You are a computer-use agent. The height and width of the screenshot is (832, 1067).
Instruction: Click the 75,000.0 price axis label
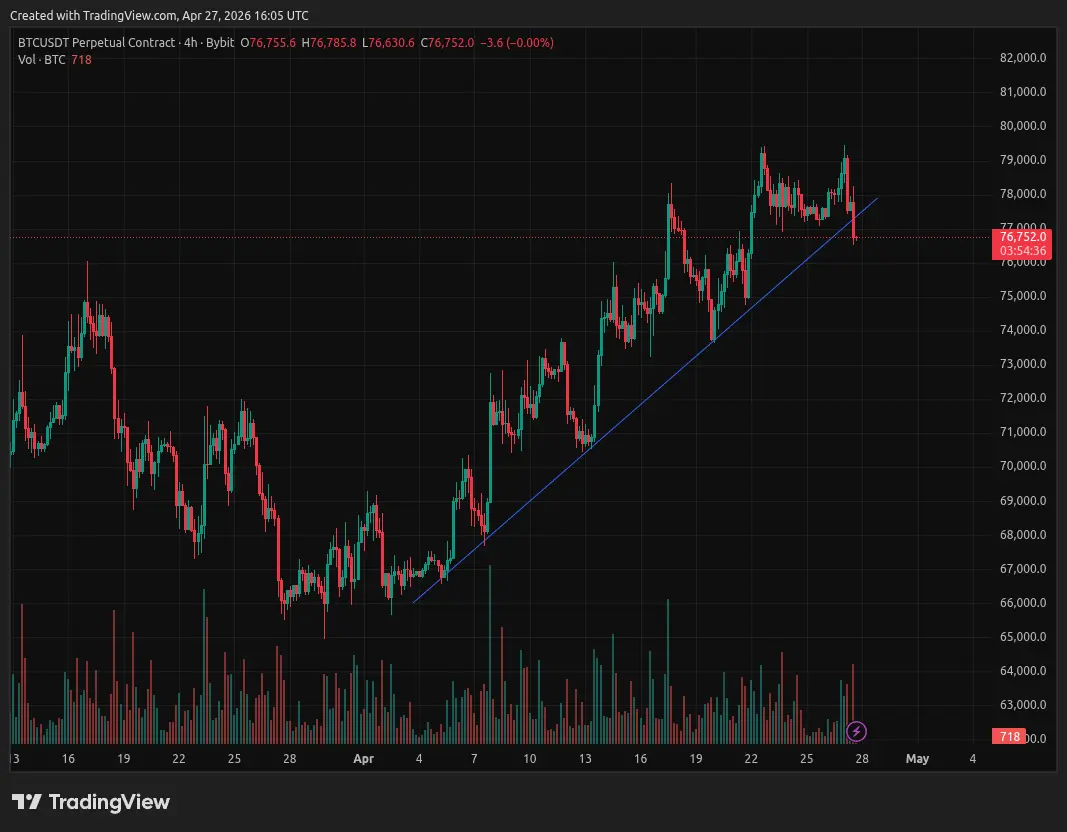[x=1023, y=296]
